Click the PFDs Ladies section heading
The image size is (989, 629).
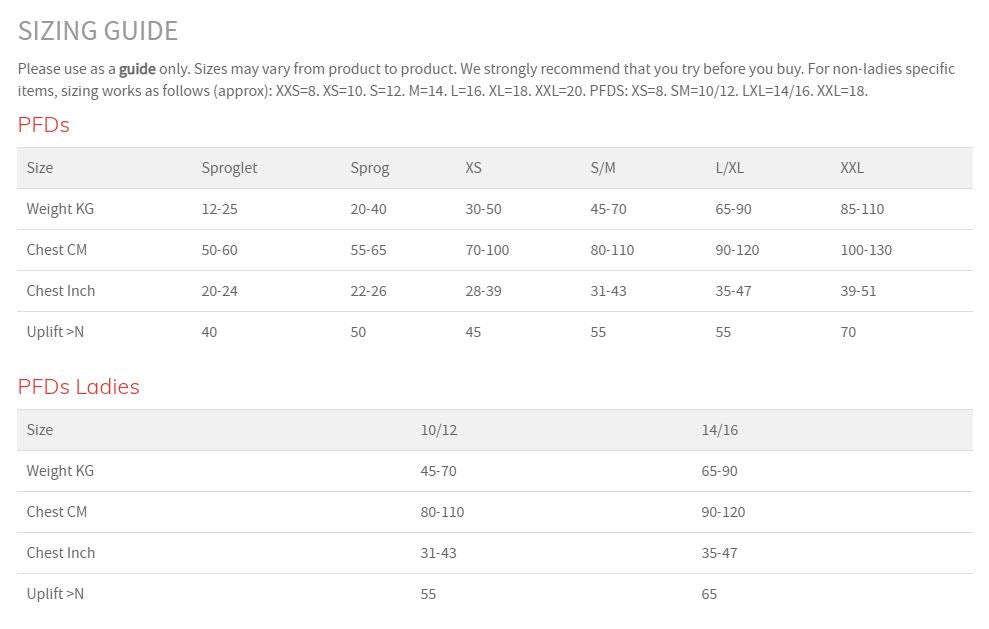(x=79, y=387)
